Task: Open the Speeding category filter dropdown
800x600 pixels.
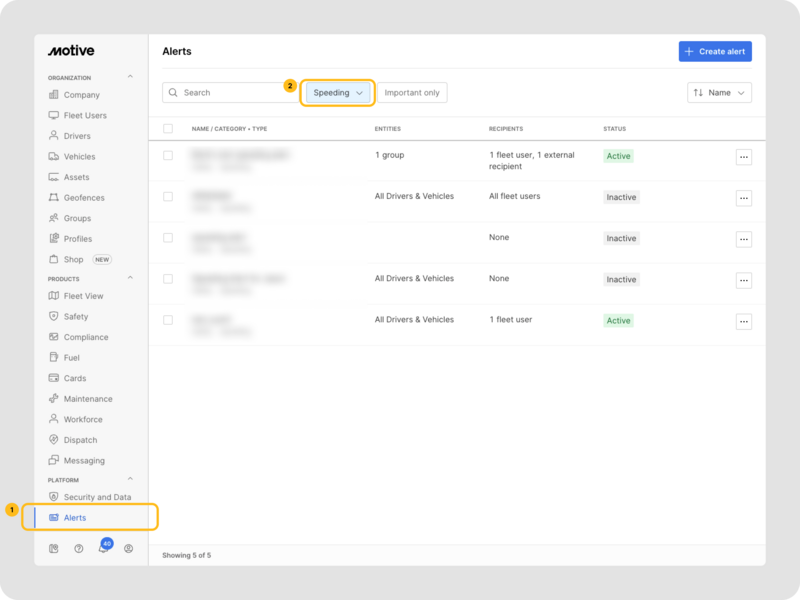Action: click(339, 93)
